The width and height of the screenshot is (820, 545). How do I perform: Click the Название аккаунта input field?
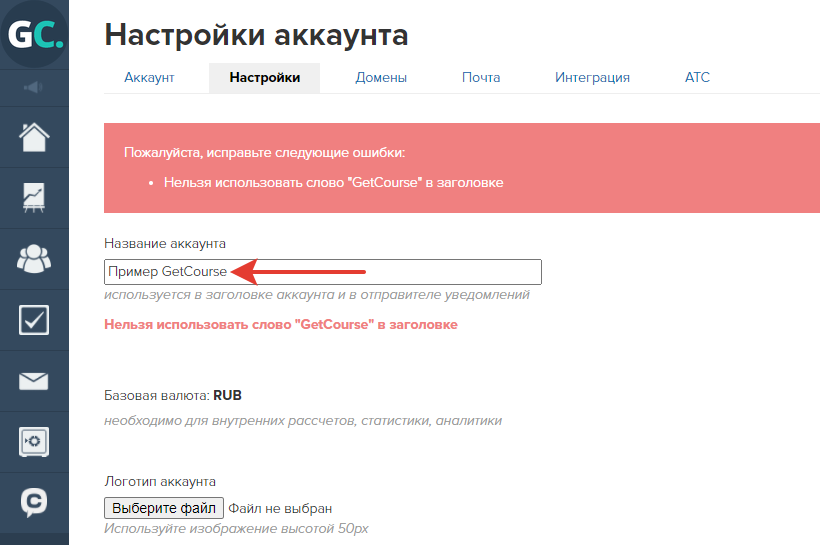pyautogui.click(x=323, y=272)
